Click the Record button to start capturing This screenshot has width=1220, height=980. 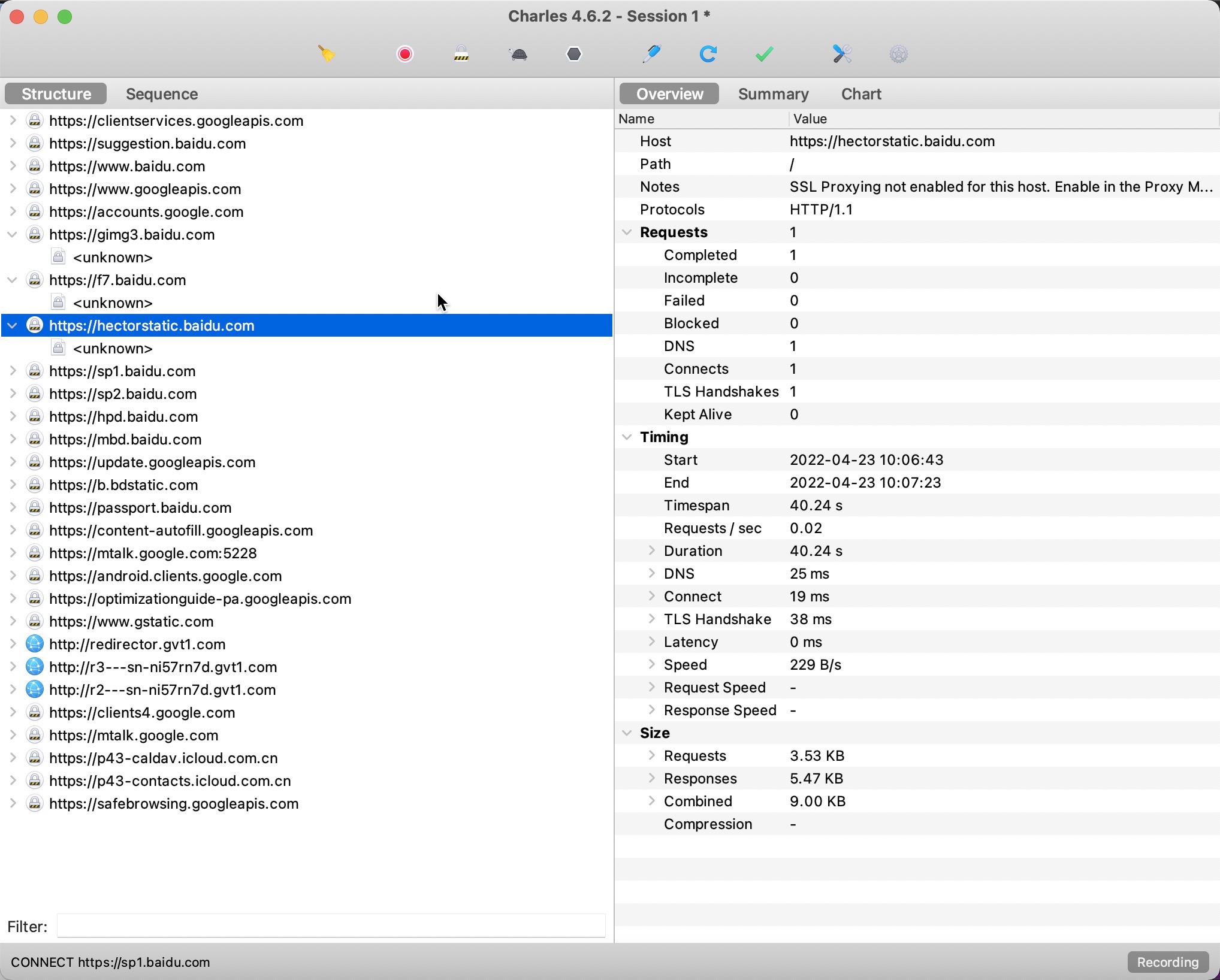tap(405, 54)
